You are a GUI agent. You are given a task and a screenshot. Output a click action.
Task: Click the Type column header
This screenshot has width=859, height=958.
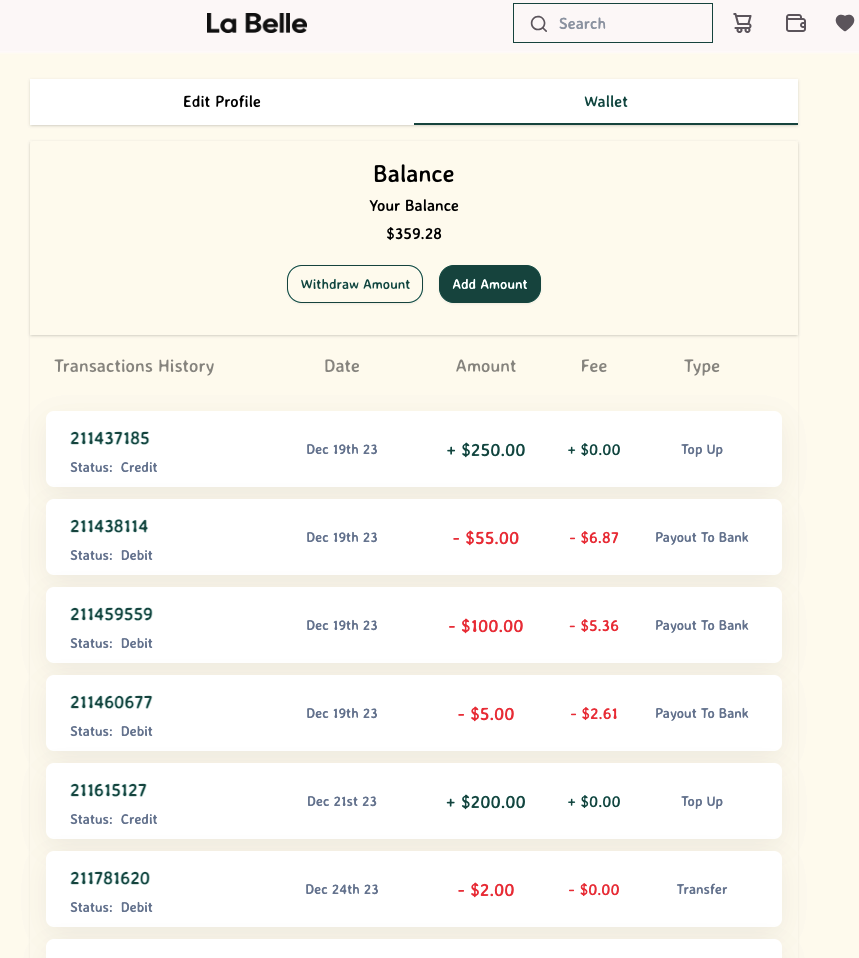coord(702,366)
